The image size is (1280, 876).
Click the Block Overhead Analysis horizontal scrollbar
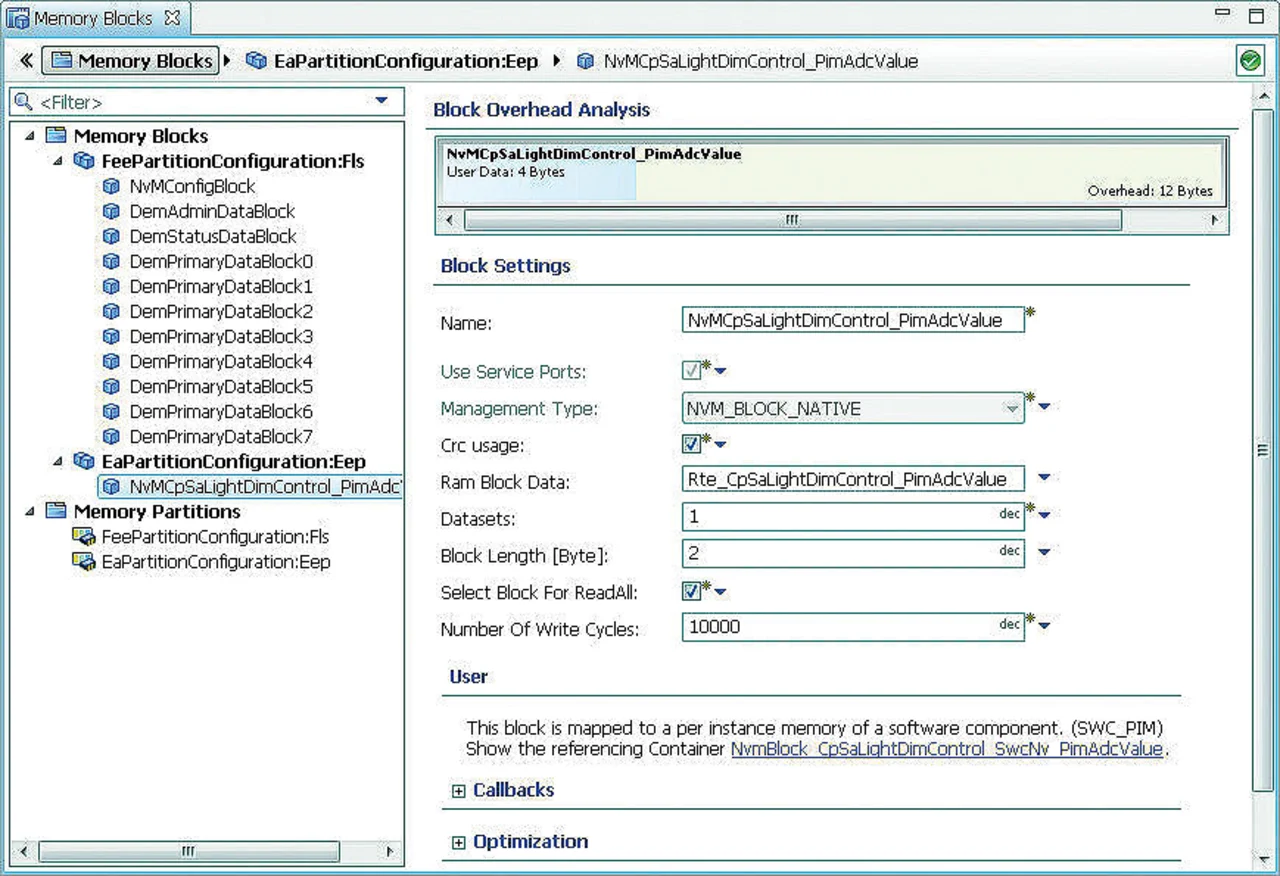pos(792,219)
